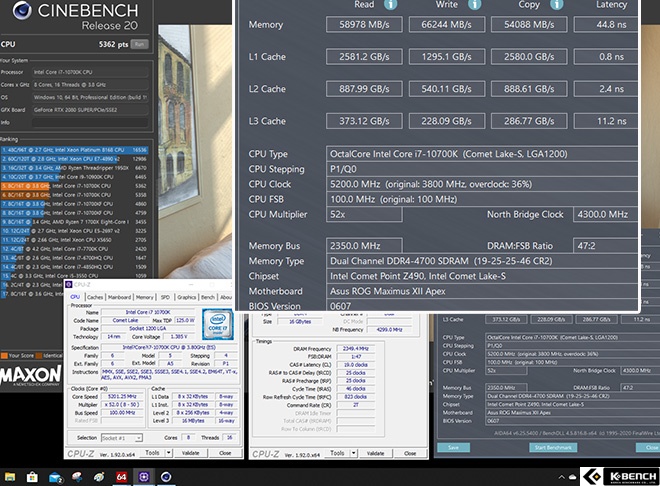Click Close in the right CPU-Z window
This screenshot has width=660, height=486.
[x=410, y=453]
